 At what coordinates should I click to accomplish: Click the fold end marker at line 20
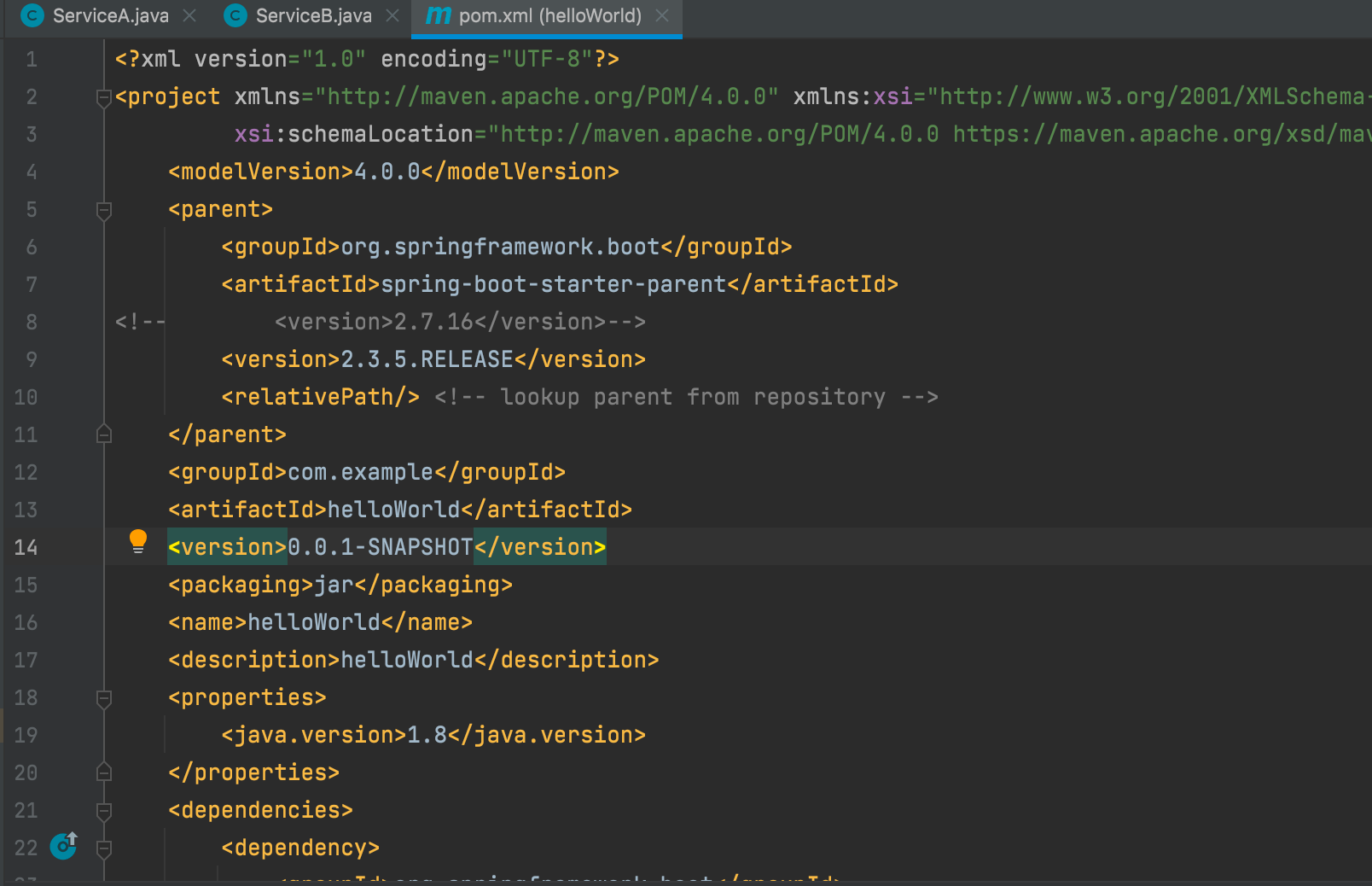pos(104,772)
